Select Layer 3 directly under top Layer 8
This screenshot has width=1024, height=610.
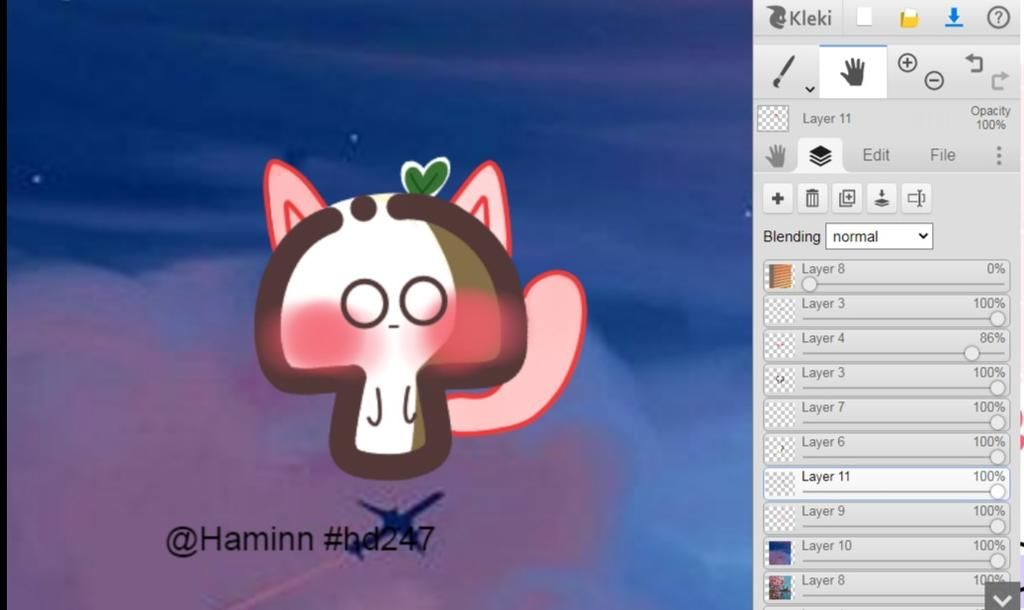click(x=886, y=310)
